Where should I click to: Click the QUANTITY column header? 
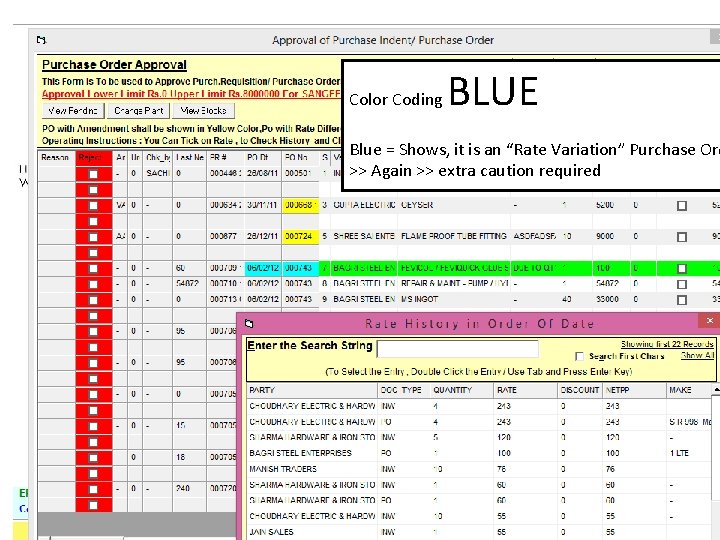click(462, 390)
